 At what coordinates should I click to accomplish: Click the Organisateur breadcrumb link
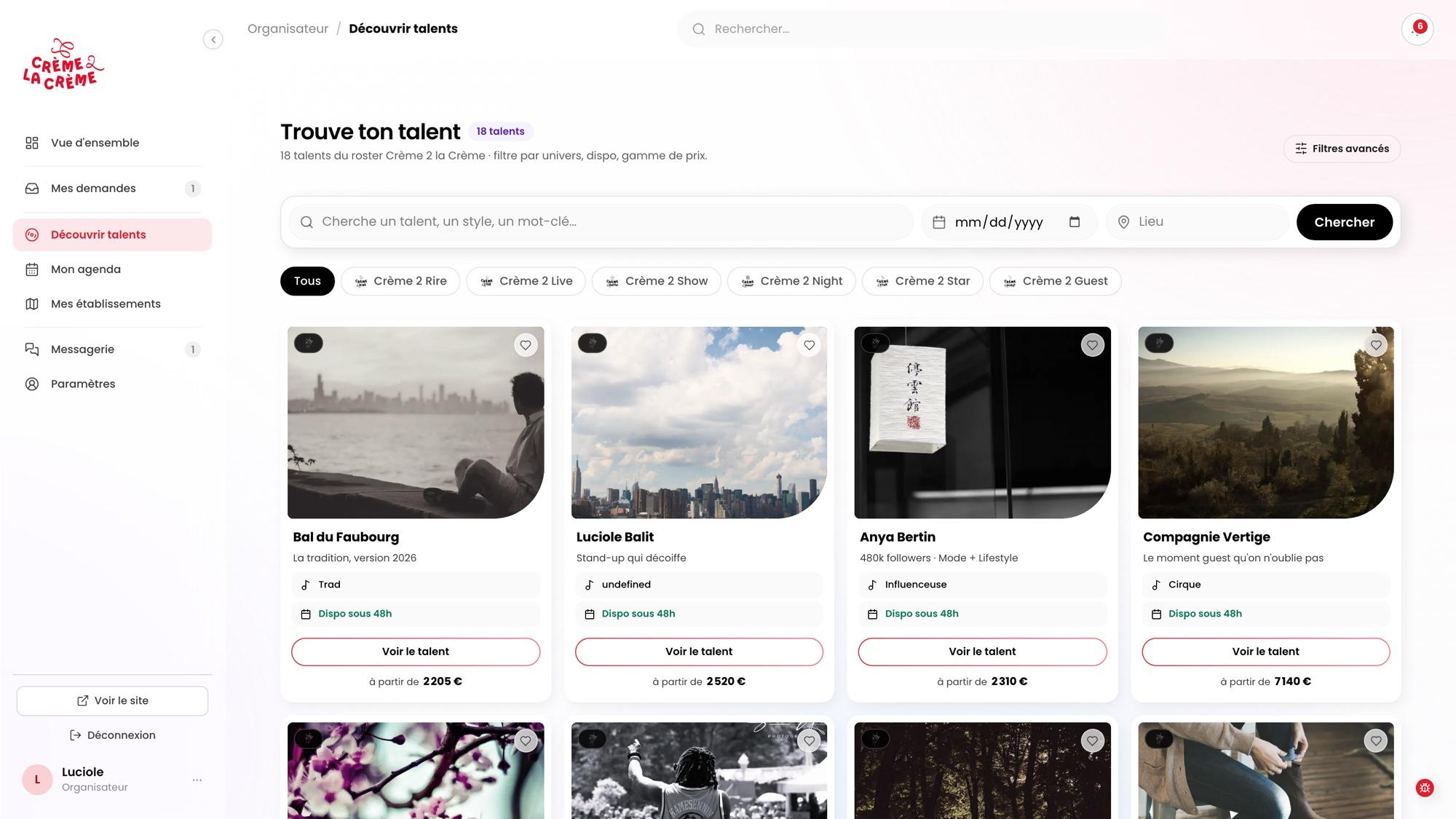tap(288, 28)
